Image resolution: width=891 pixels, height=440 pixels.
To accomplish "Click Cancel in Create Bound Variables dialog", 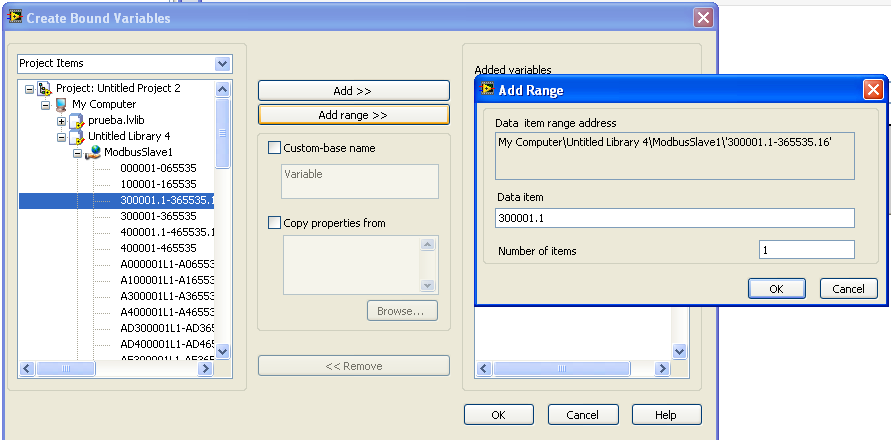I will point(583,414).
